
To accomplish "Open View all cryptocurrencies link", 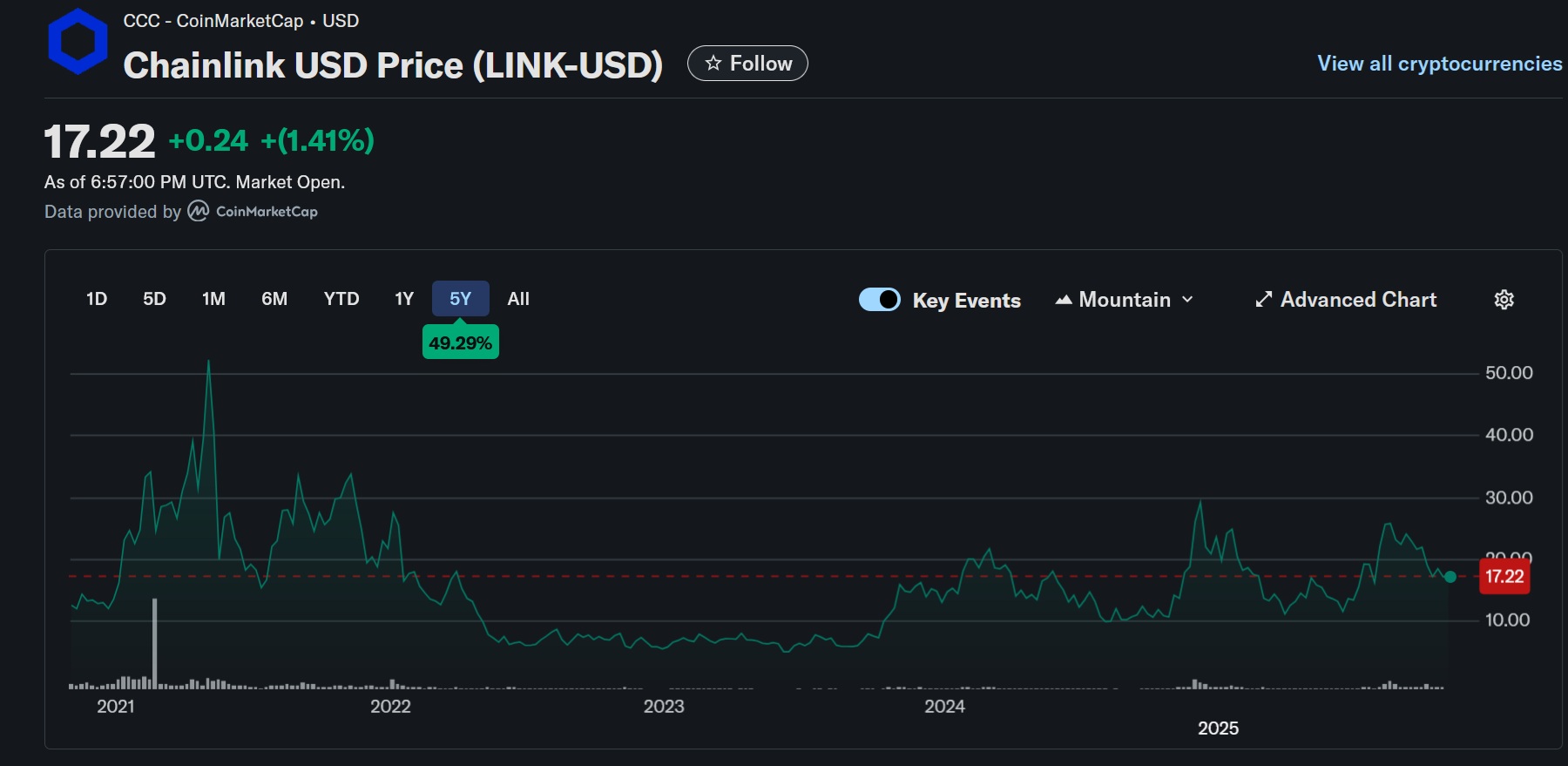I will click(x=1439, y=64).
